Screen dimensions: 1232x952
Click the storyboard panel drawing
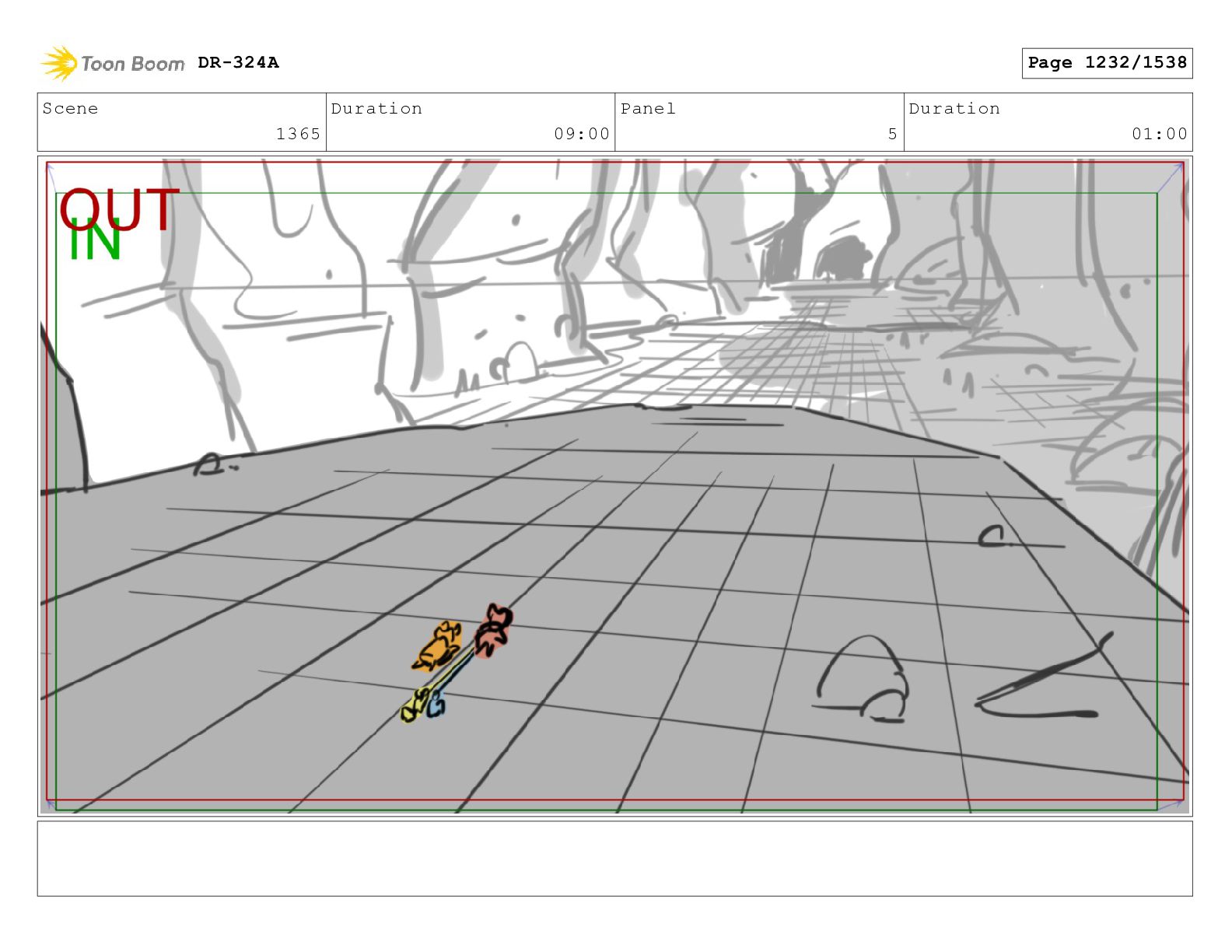click(614, 486)
